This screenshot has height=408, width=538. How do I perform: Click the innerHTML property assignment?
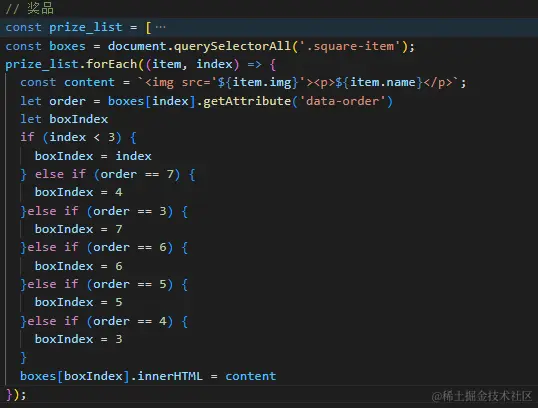[x=169, y=376]
